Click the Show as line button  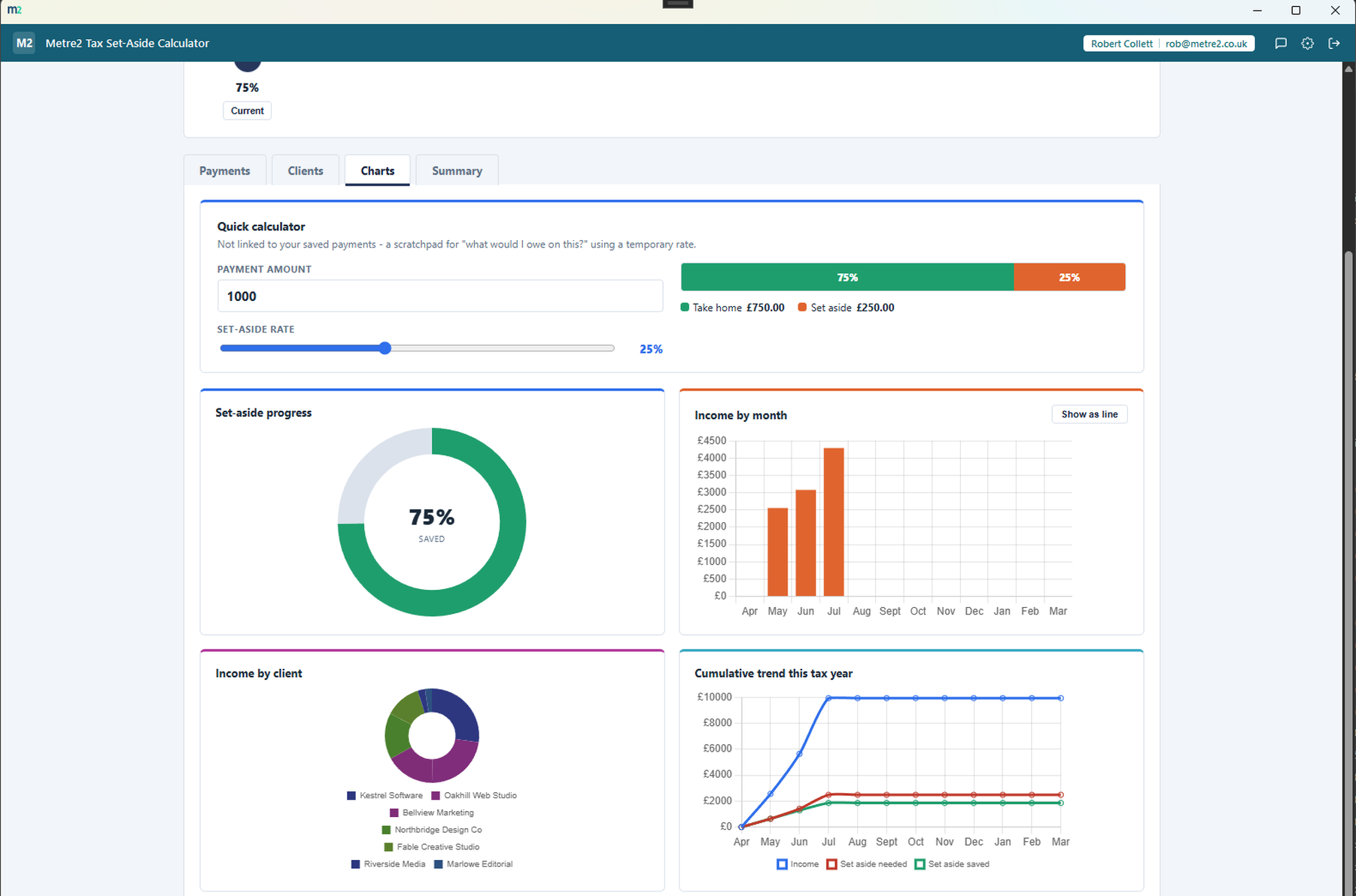coord(1090,415)
